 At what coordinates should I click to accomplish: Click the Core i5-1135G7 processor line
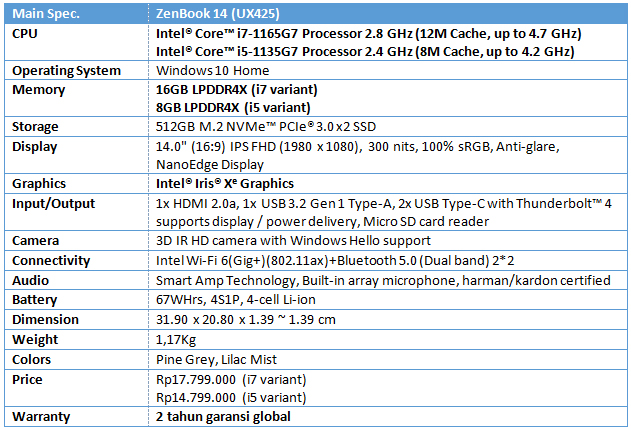(365, 52)
